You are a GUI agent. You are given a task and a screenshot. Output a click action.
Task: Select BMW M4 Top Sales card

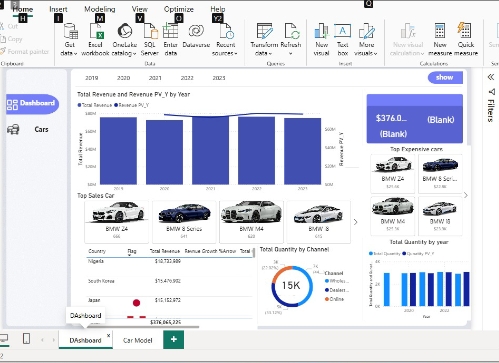pos(251,222)
